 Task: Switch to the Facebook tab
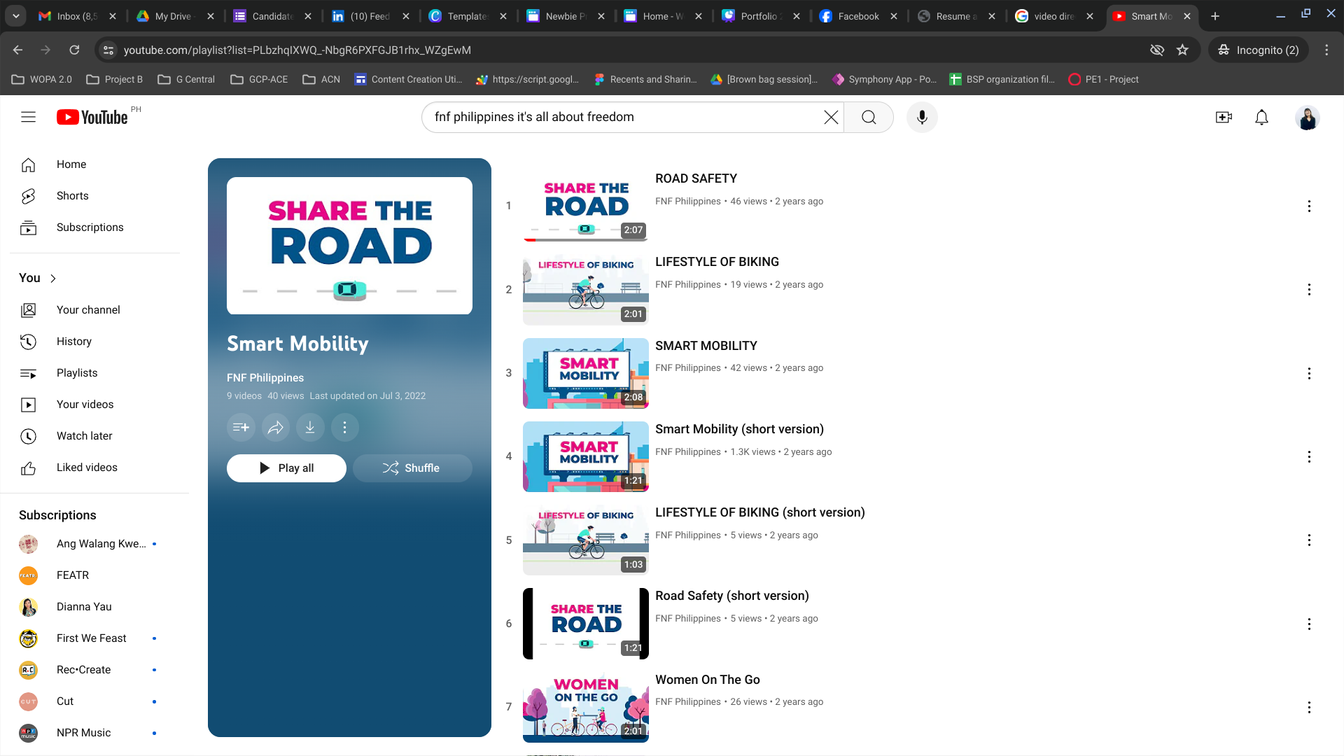(x=856, y=16)
